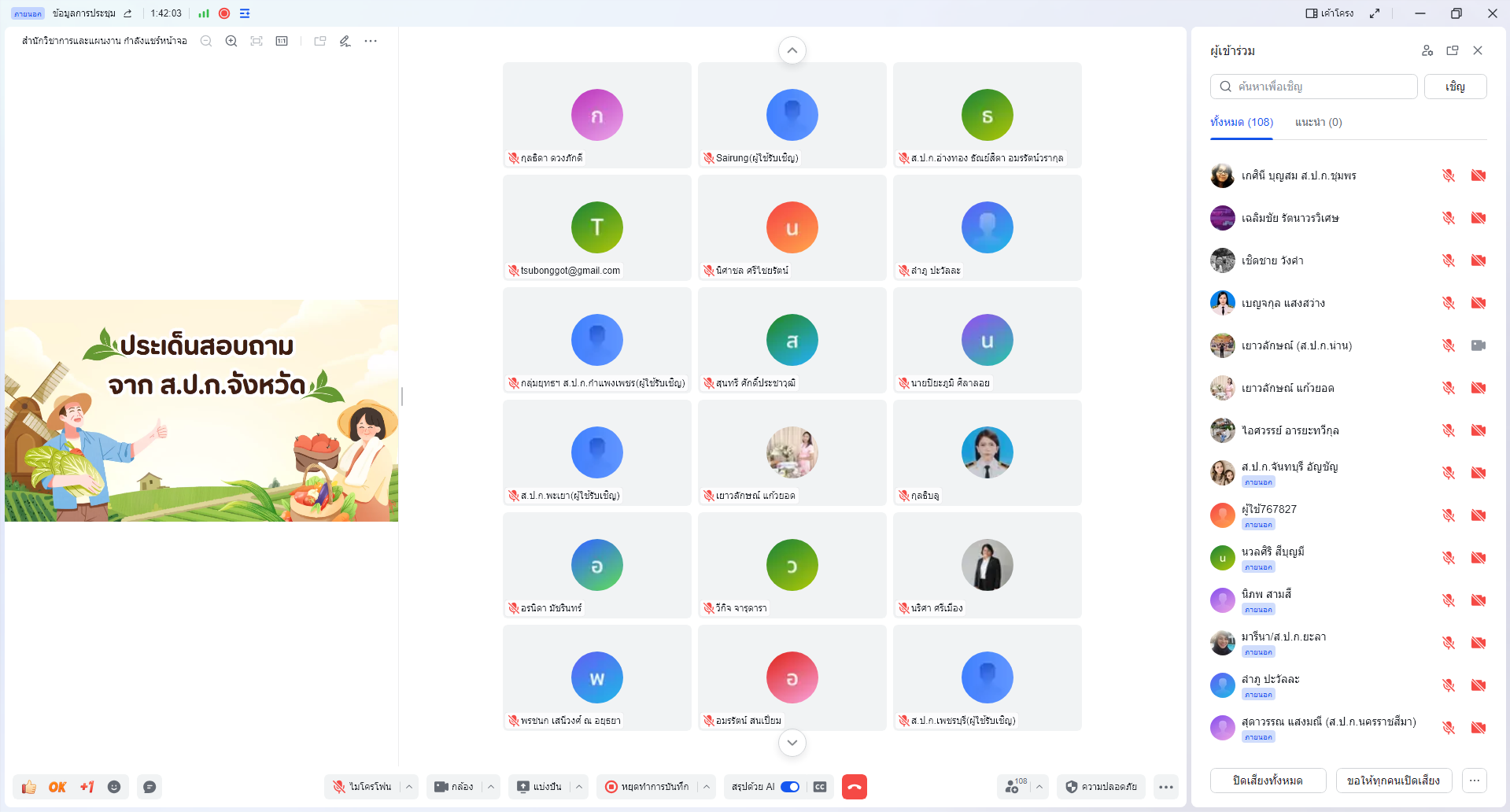
Task: Open the chat bubble icon
Action: 150,787
